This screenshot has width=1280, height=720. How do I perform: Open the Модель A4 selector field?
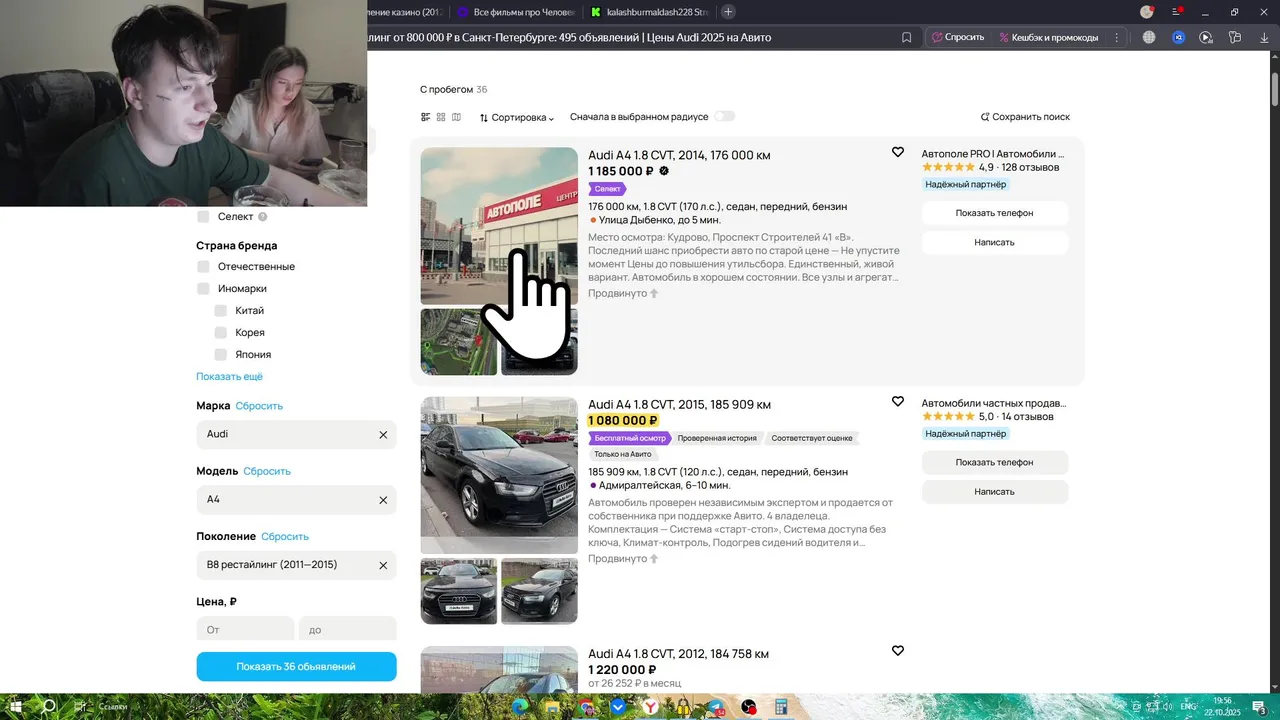coord(296,500)
